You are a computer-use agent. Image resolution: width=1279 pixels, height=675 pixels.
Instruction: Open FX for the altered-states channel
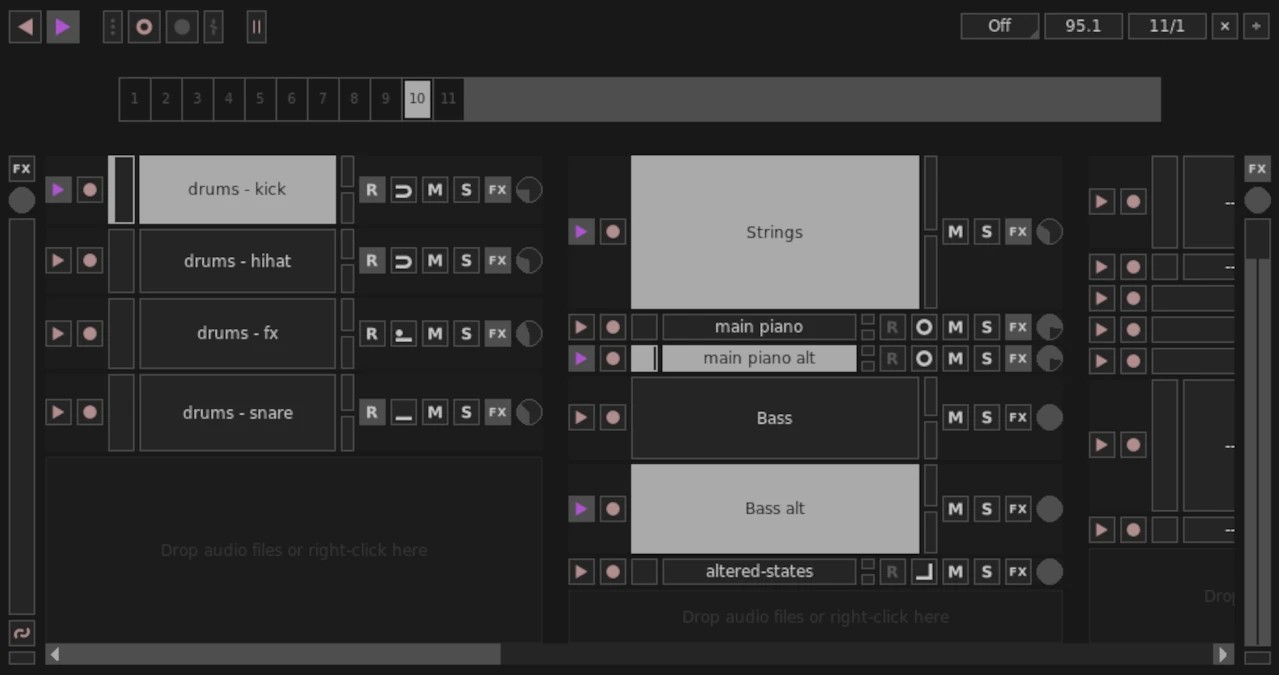1017,571
